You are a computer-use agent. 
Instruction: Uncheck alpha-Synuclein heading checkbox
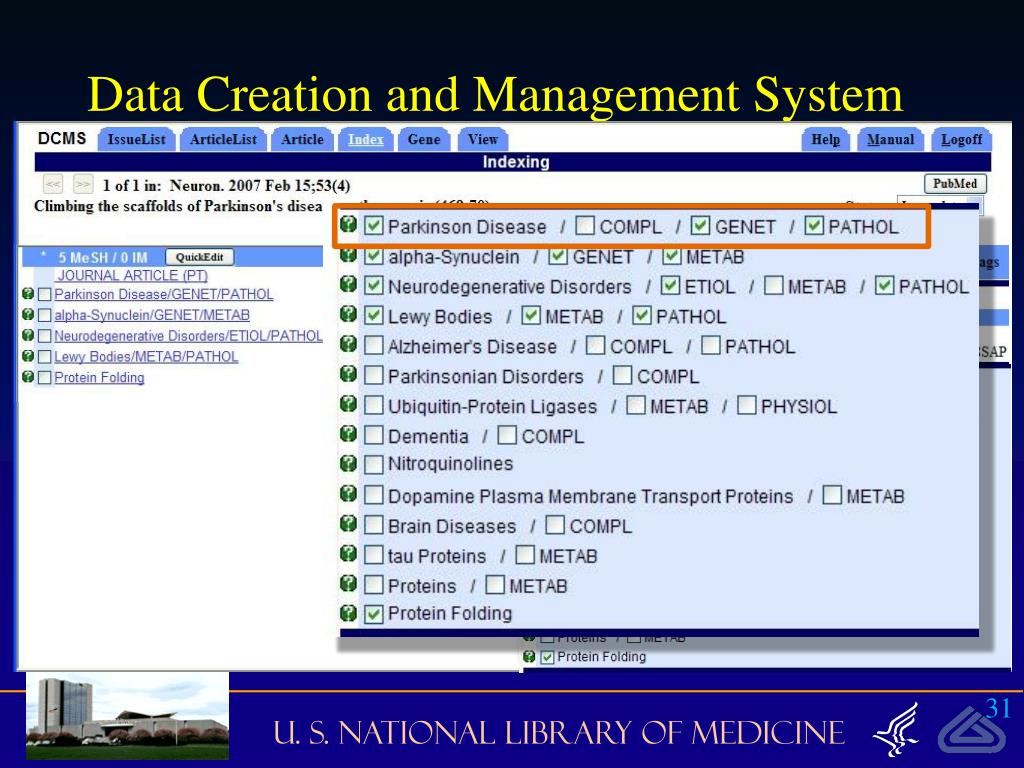click(373, 256)
